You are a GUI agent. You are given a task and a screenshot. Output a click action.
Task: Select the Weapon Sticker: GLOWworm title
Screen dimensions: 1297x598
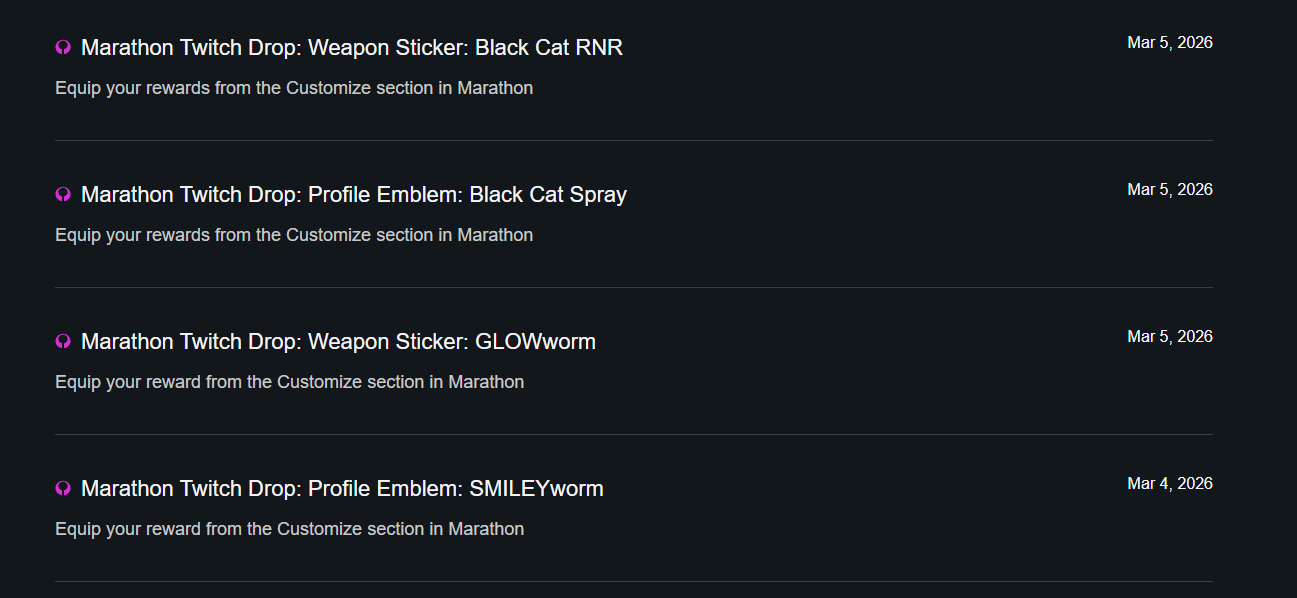coord(338,341)
